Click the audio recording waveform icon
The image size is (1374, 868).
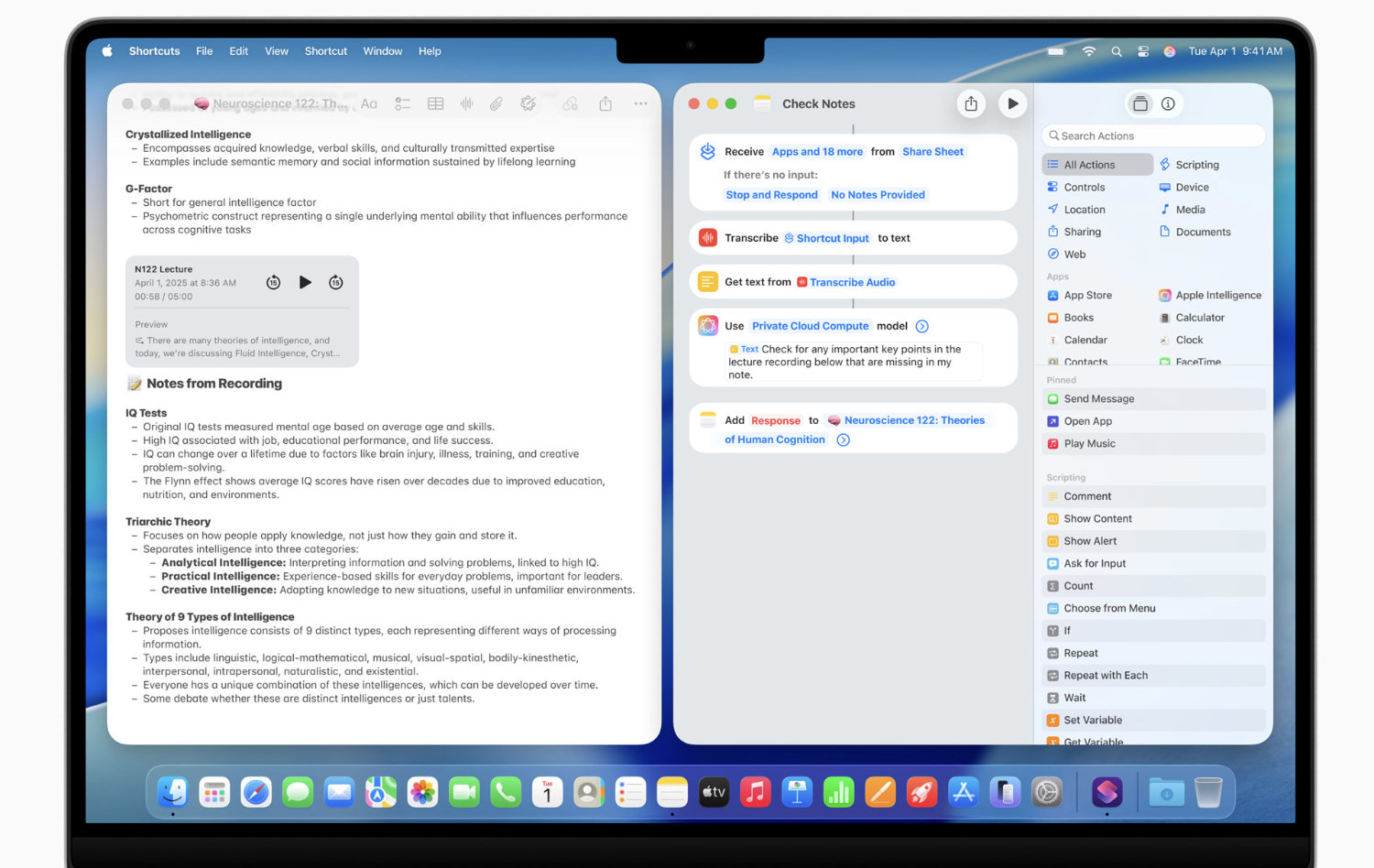click(466, 104)
